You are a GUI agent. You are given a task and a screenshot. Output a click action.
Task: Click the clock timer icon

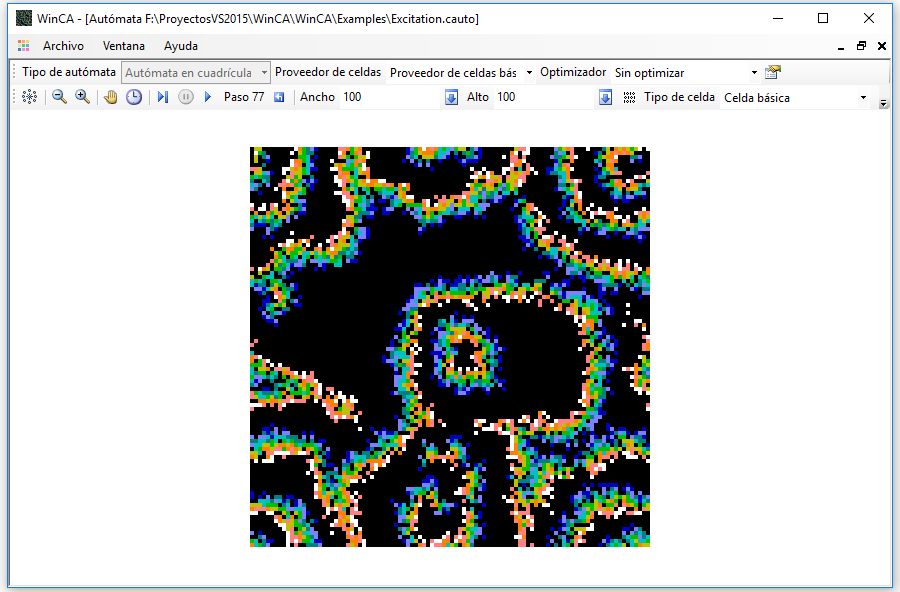click(x=134, y=97)
